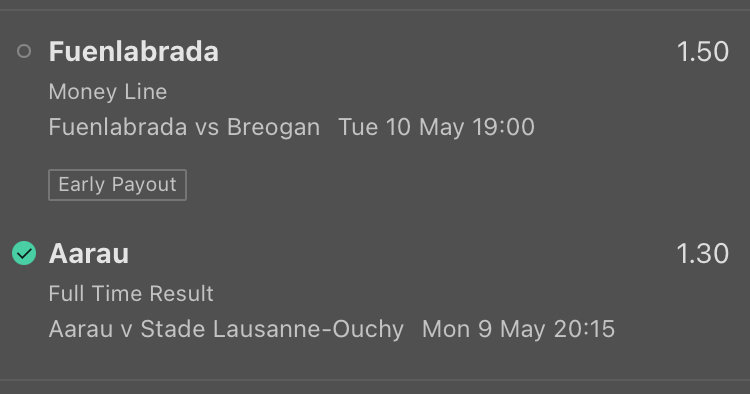The image size is (750, 394).
Task: Open Aarau team name in the fixture line
Action: tap(81, 329)
